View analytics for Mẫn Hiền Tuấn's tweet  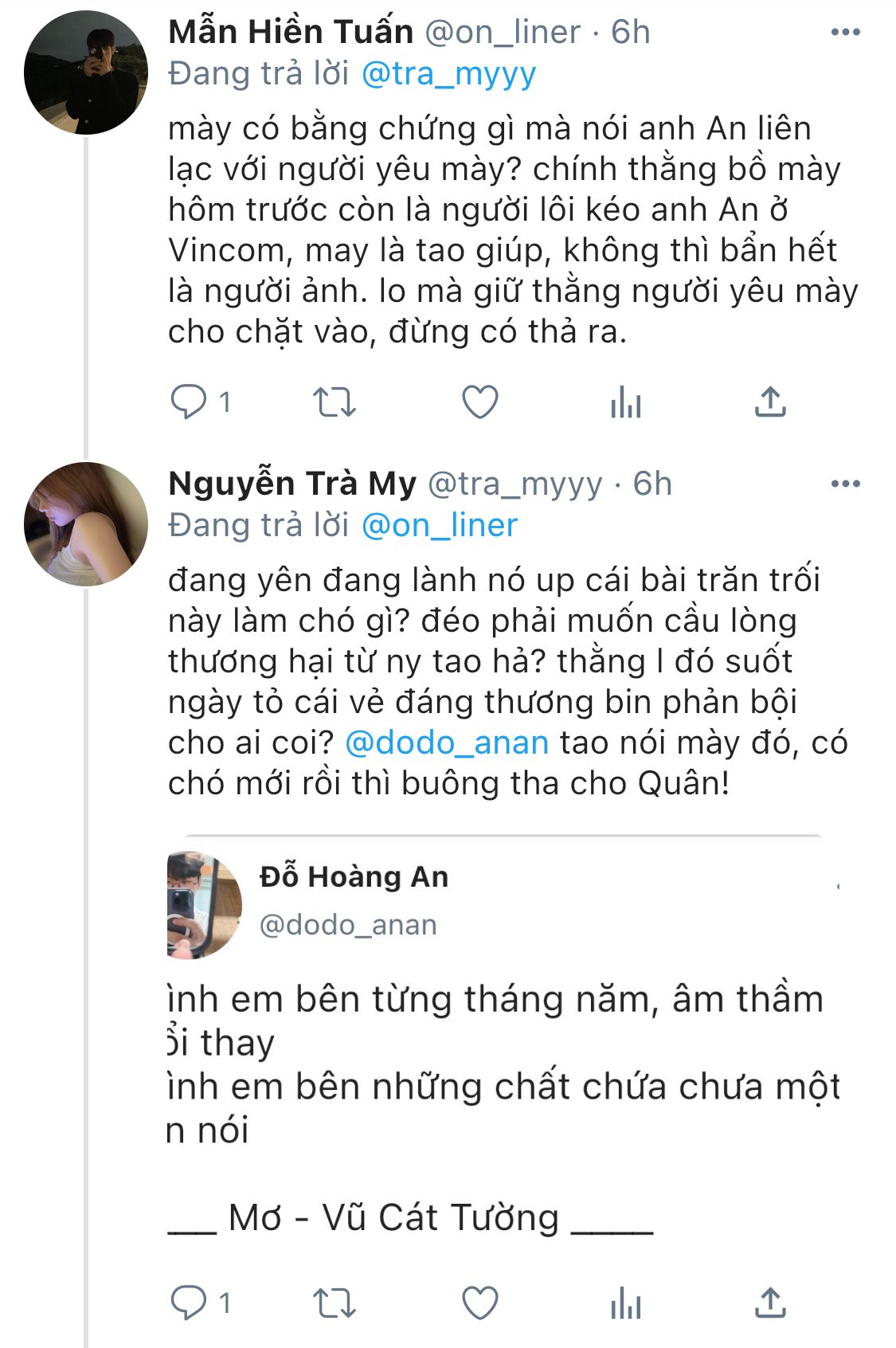pos(625,402)
